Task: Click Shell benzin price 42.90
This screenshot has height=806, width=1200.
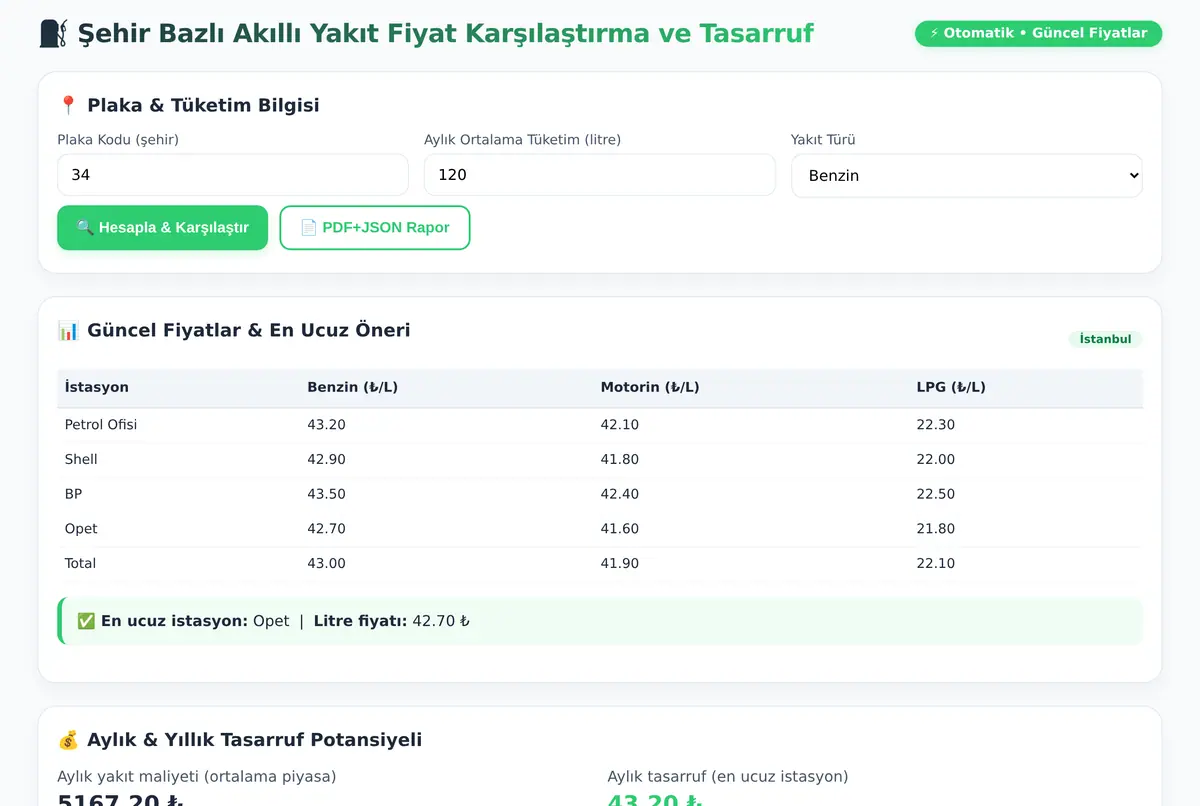Action: pos(326,459)
